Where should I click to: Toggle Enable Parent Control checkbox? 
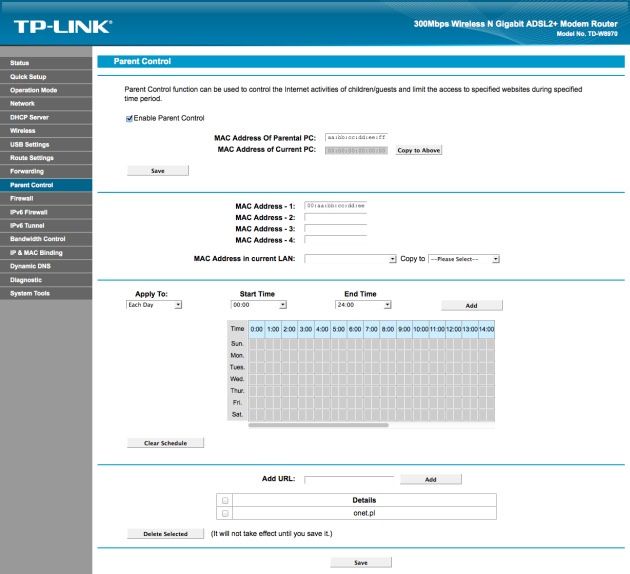129,118
